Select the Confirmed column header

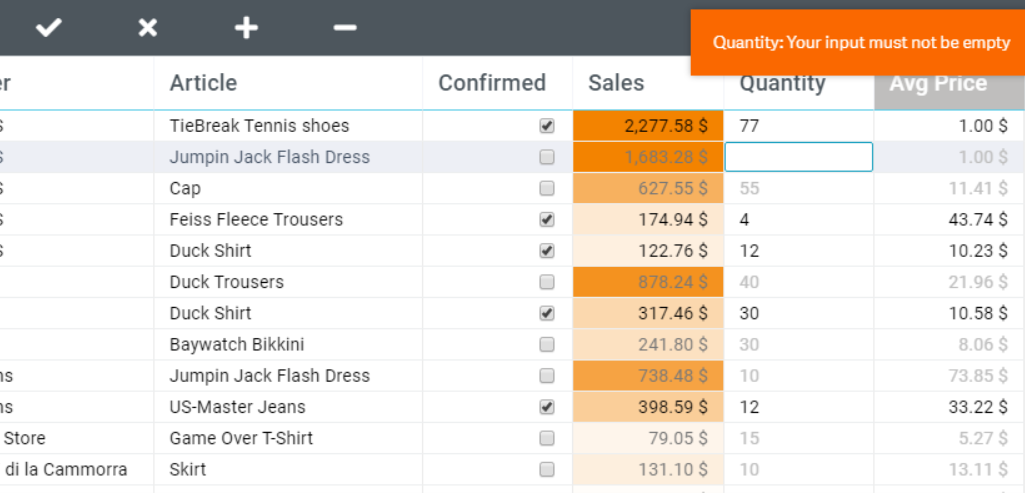point(492,83)
